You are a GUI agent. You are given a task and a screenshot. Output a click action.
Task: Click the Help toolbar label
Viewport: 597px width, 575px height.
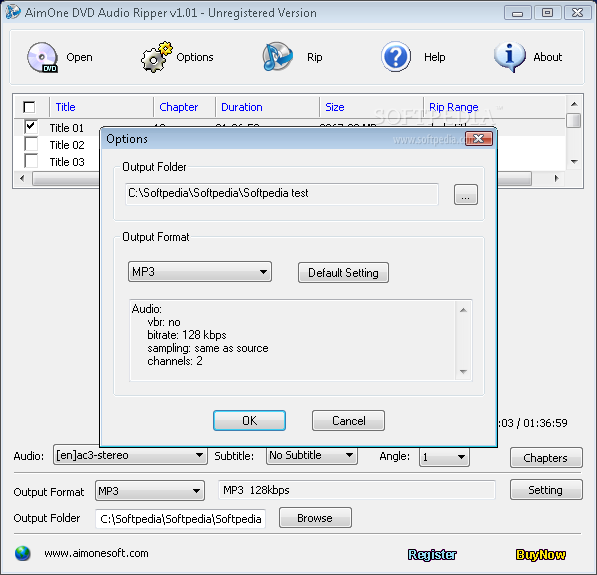pos(434,57)
